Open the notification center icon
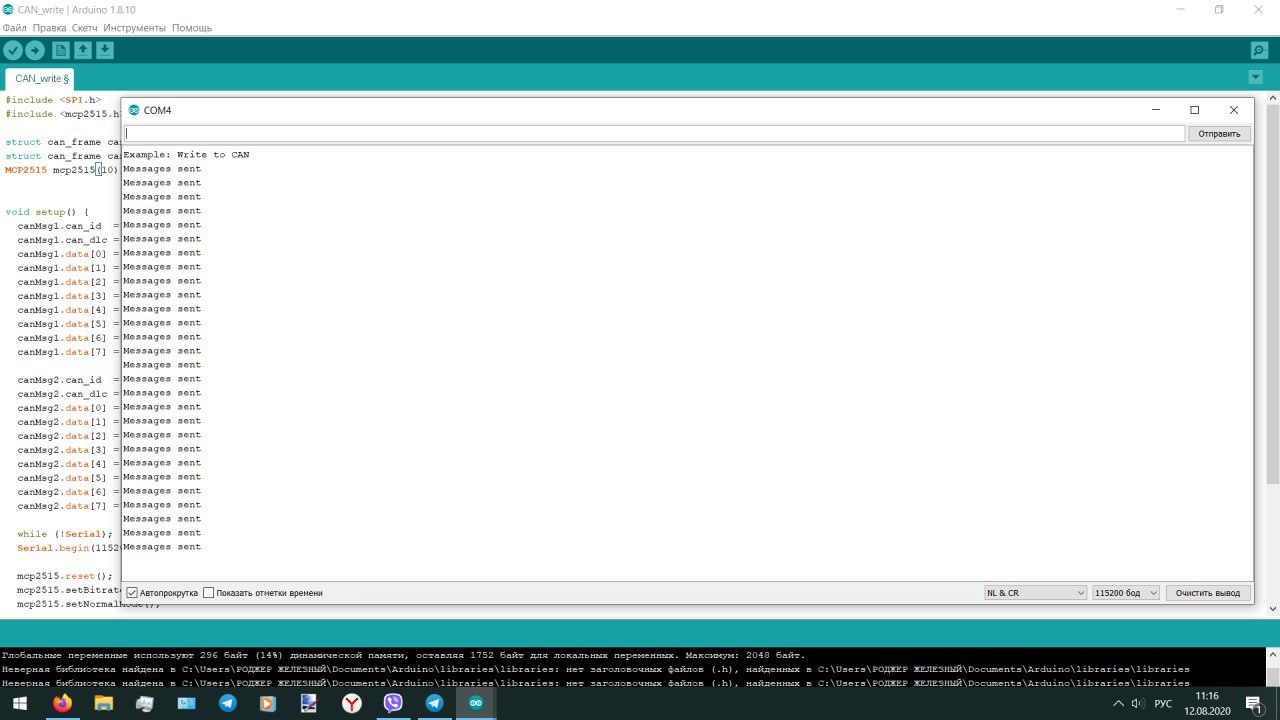The height and width of the screenshot is (720, 1280). 1254,704
